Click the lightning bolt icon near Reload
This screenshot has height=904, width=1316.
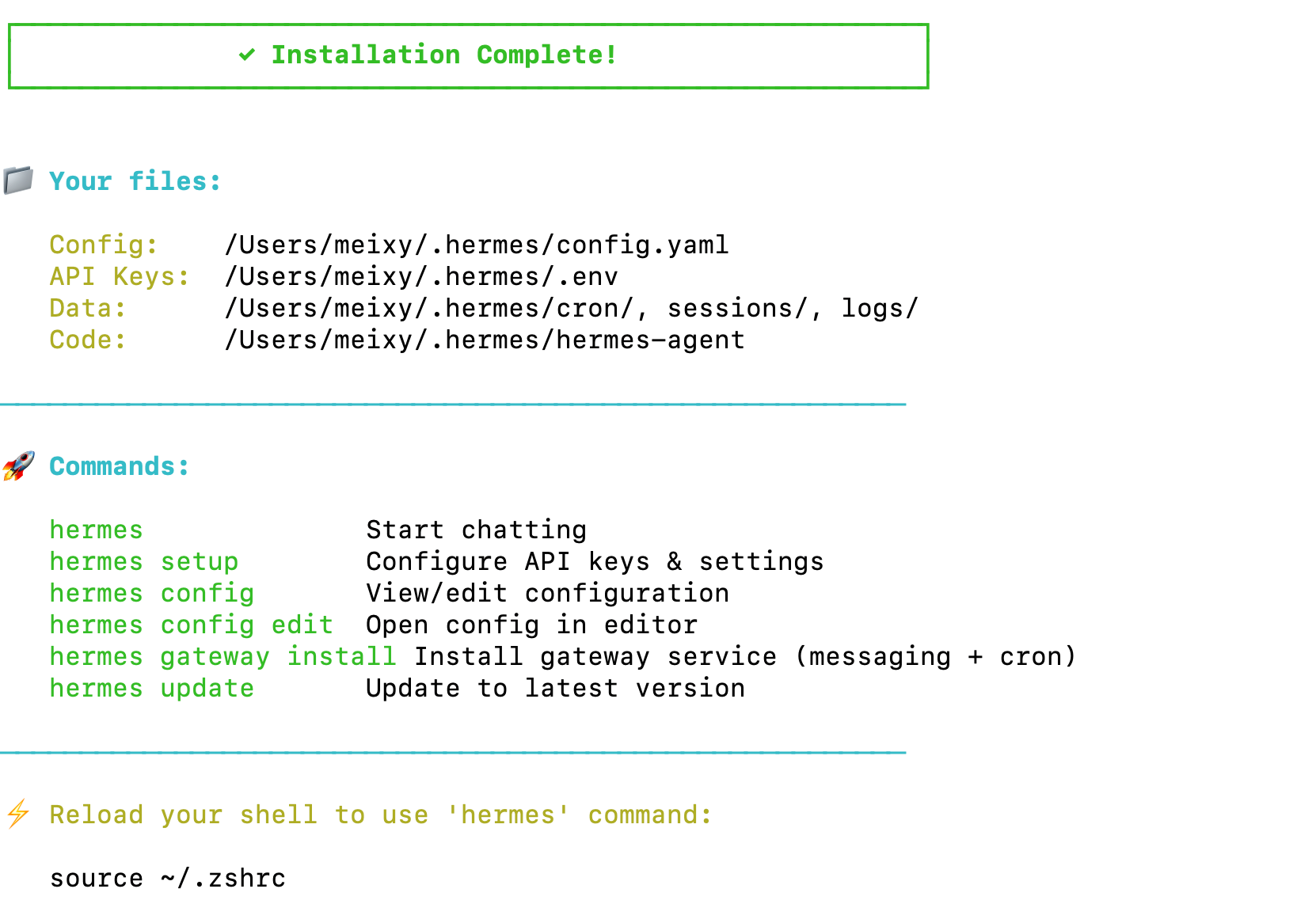(x=17, y=814)
